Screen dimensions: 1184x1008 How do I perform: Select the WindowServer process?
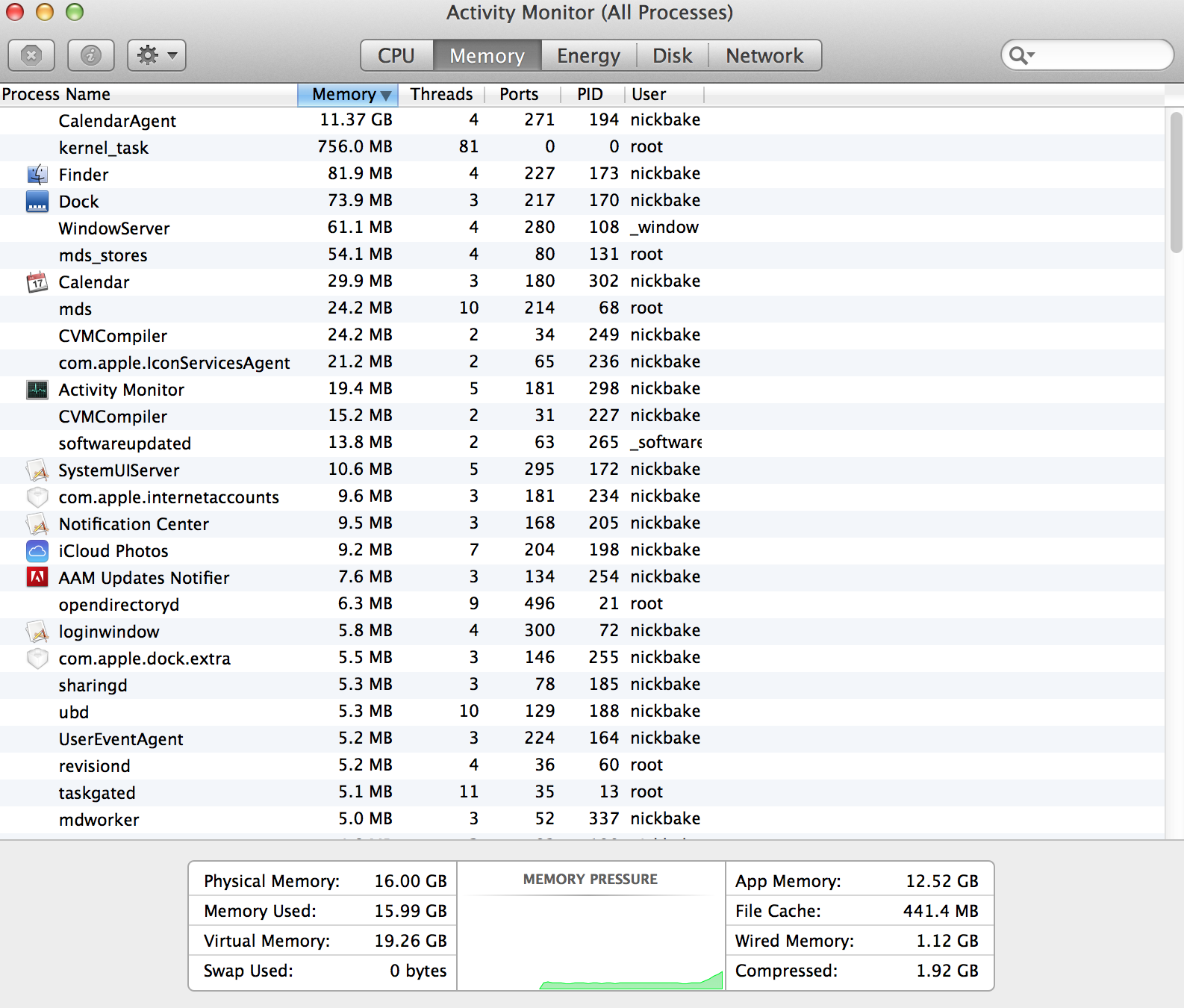(x=582, y=228)
